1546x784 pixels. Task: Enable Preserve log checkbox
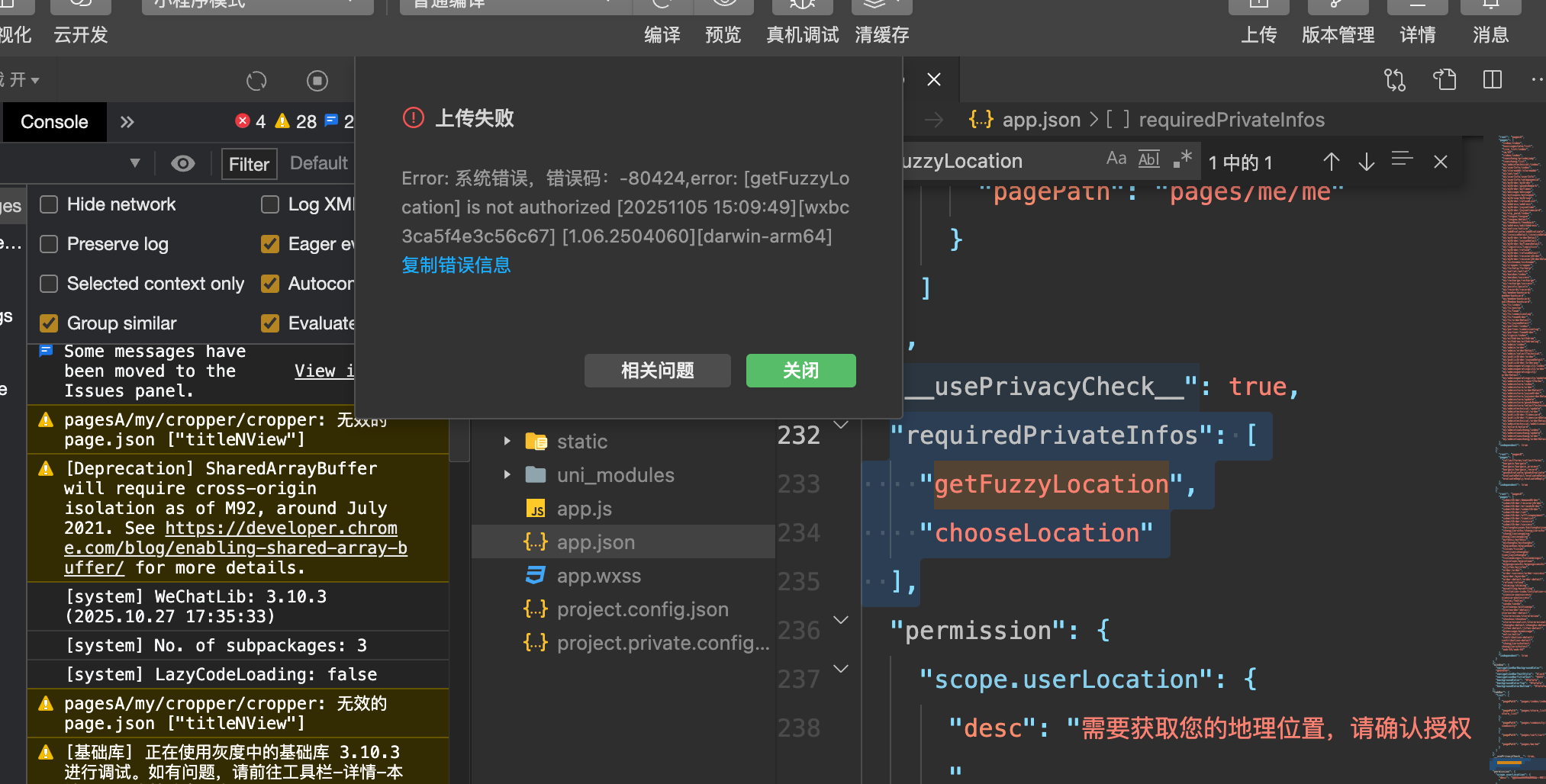(49, 244)
